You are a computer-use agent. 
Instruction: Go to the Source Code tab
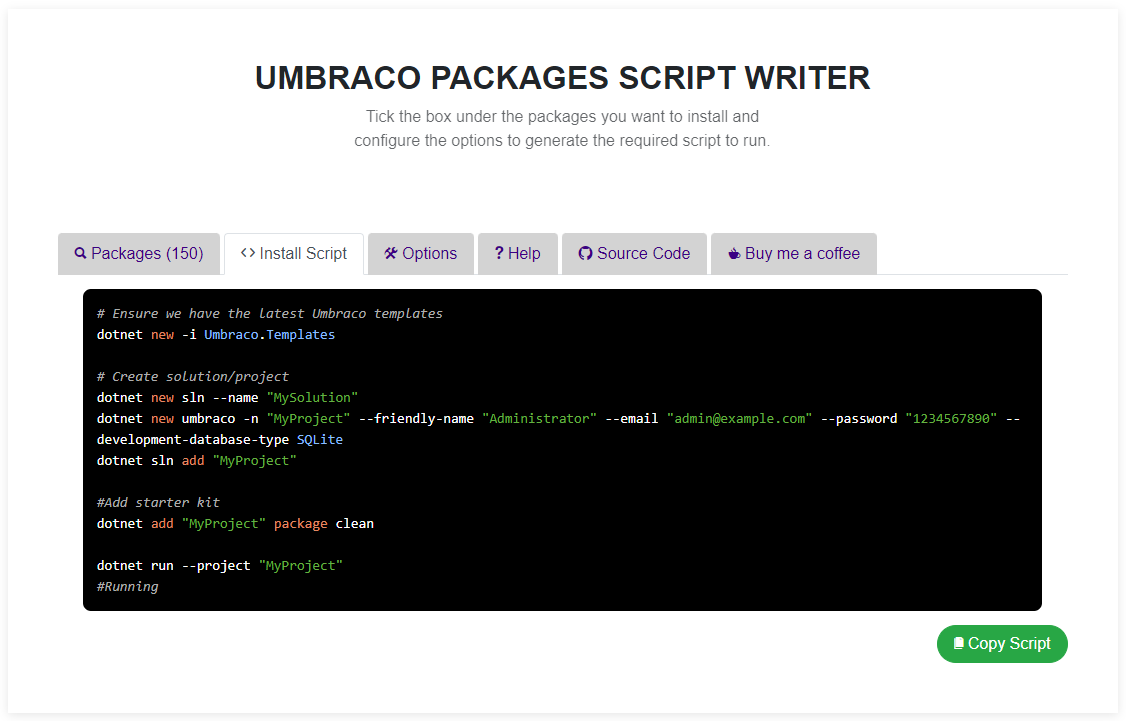click(634, 253)
